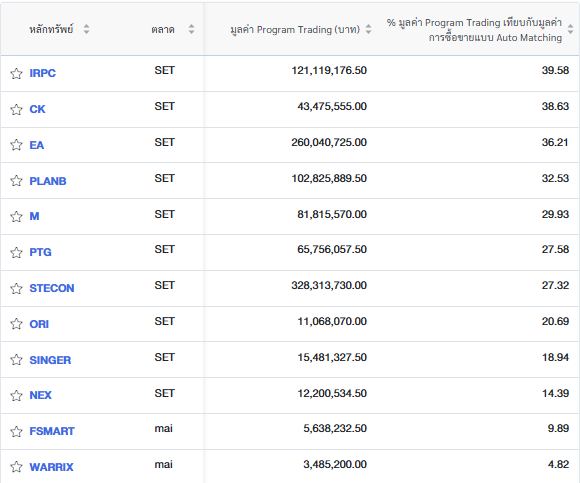Mark PTG with the star icon
The image size is (580, 483).
click(x=16, y=253)
